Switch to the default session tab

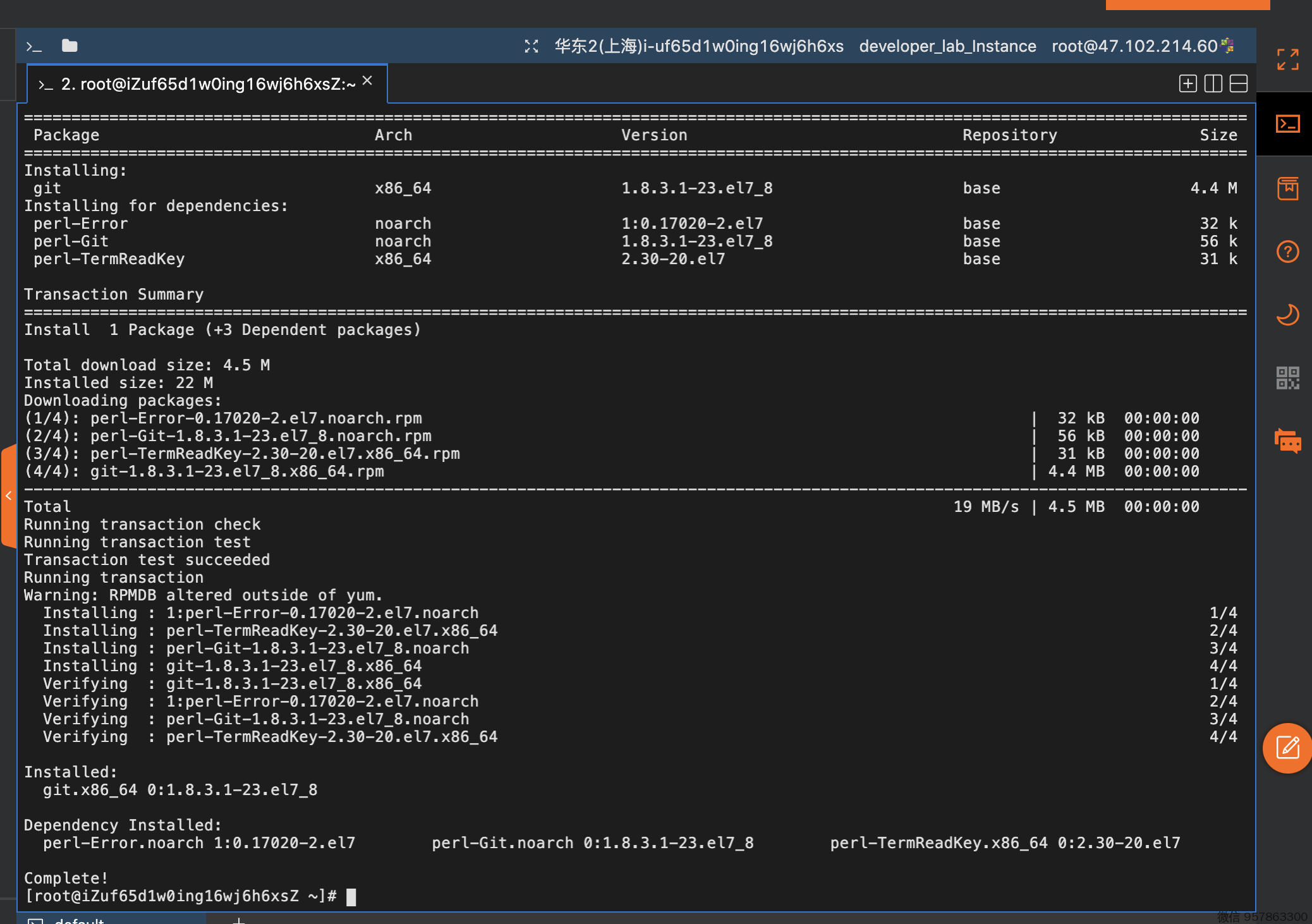[79, 920]
